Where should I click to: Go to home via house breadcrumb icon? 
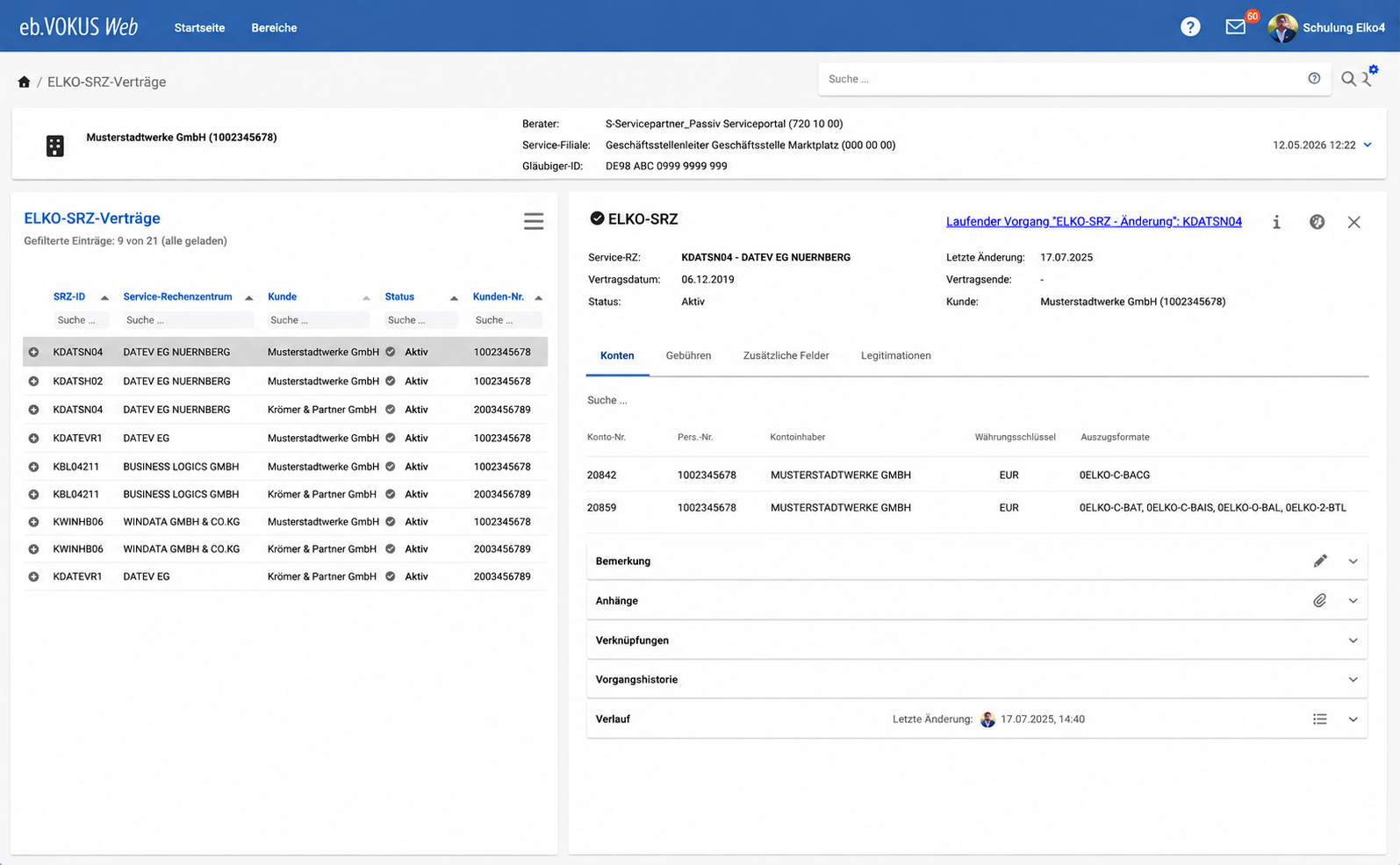(x=24, y=82)
